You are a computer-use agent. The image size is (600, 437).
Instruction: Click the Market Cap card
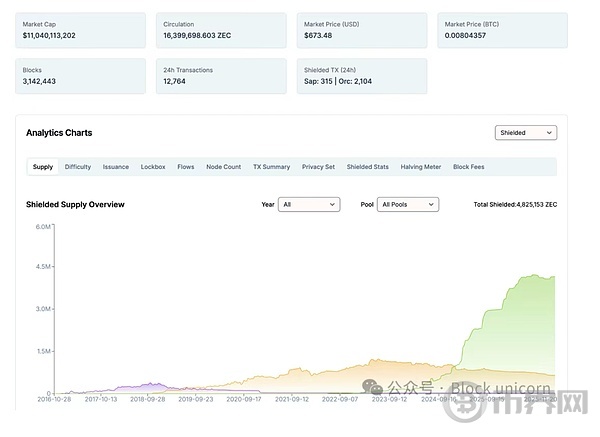click(80, 30)
